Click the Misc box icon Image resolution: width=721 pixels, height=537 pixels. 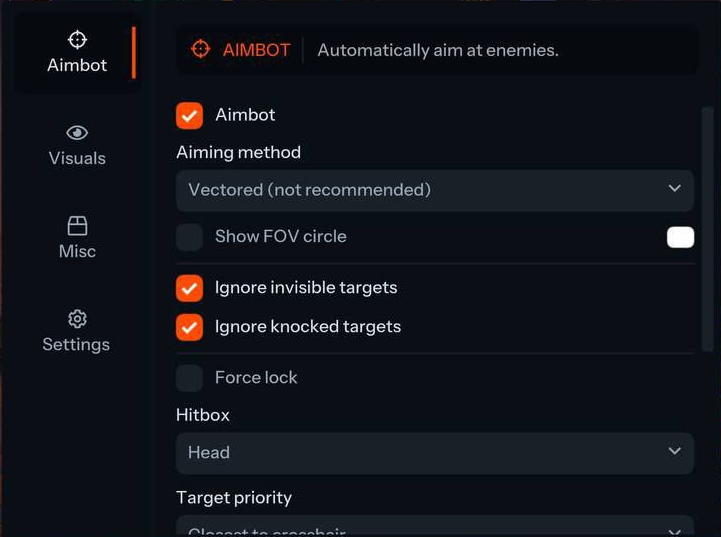(x=77, y=226)
